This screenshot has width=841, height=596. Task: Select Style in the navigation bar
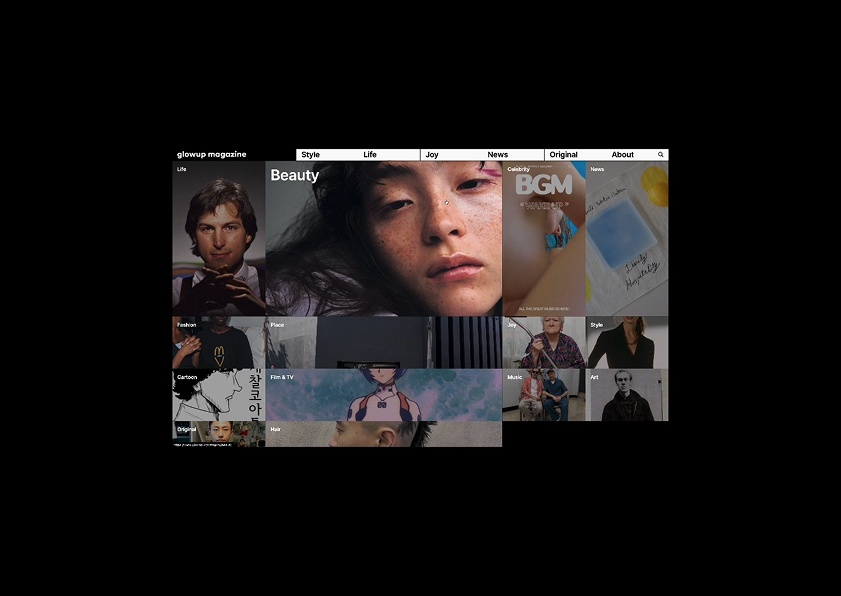pos(311,155)
